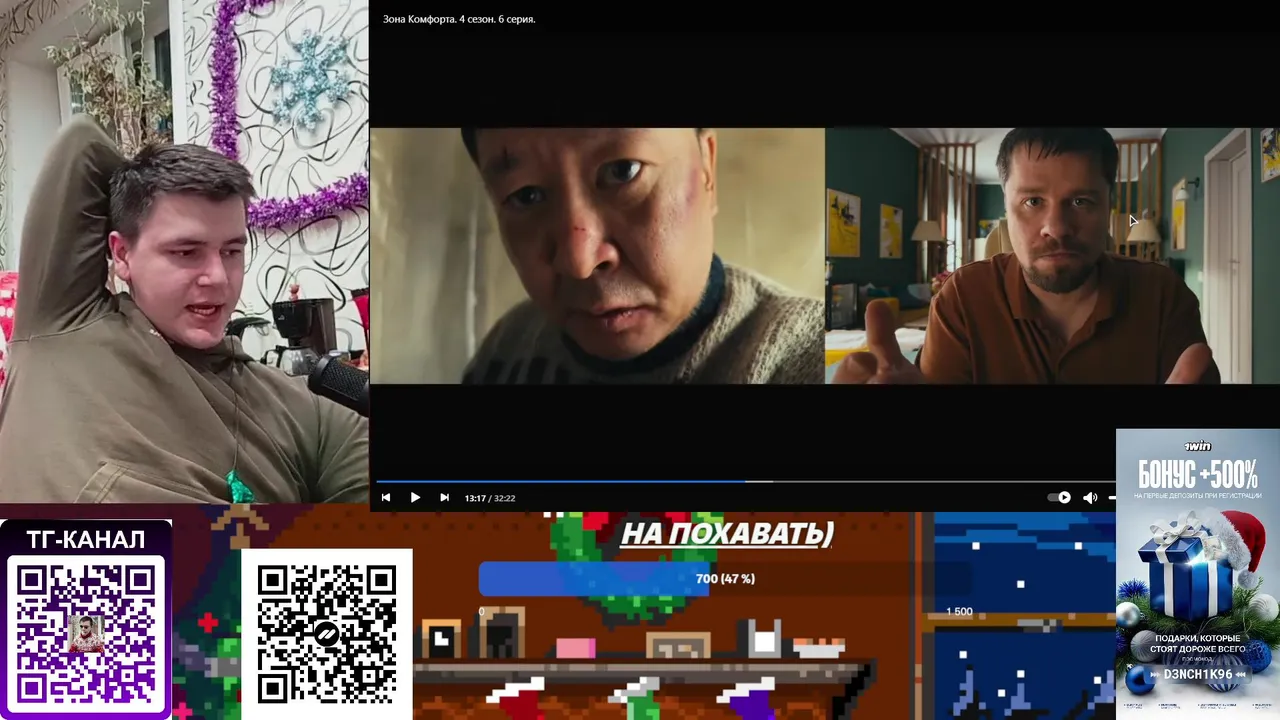Click the streamer webcam feed
The image size is (1280, 720).
tap(184, 251)
